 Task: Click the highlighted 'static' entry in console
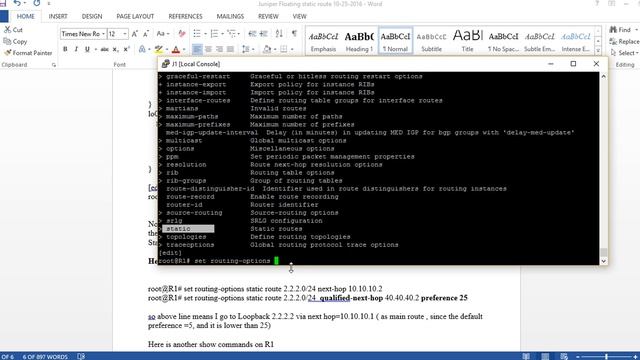pyautogui.click(x=188, y=229)
